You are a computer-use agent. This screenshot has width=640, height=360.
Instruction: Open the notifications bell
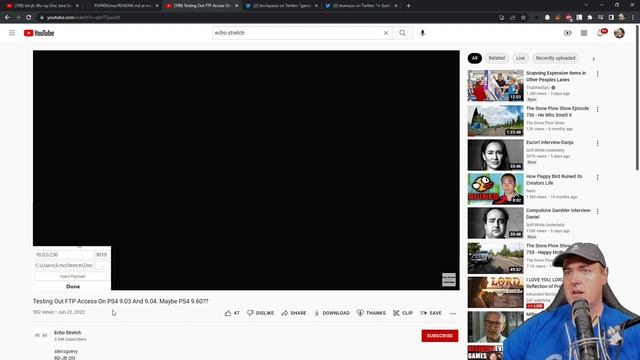[x=600, y=33]
